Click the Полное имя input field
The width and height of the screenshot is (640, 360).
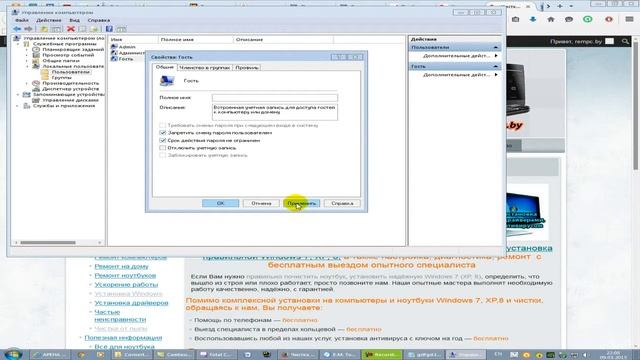pos(275,98)
